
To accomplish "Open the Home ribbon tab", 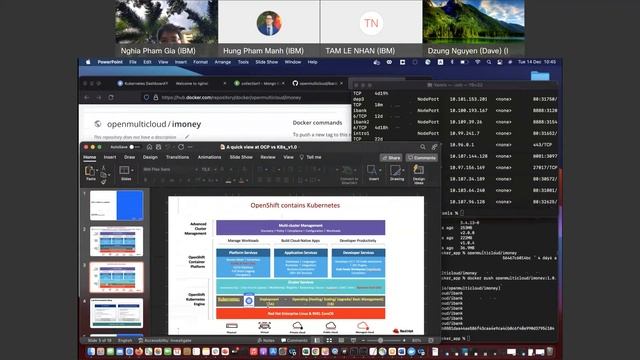I will click(89, 157).
